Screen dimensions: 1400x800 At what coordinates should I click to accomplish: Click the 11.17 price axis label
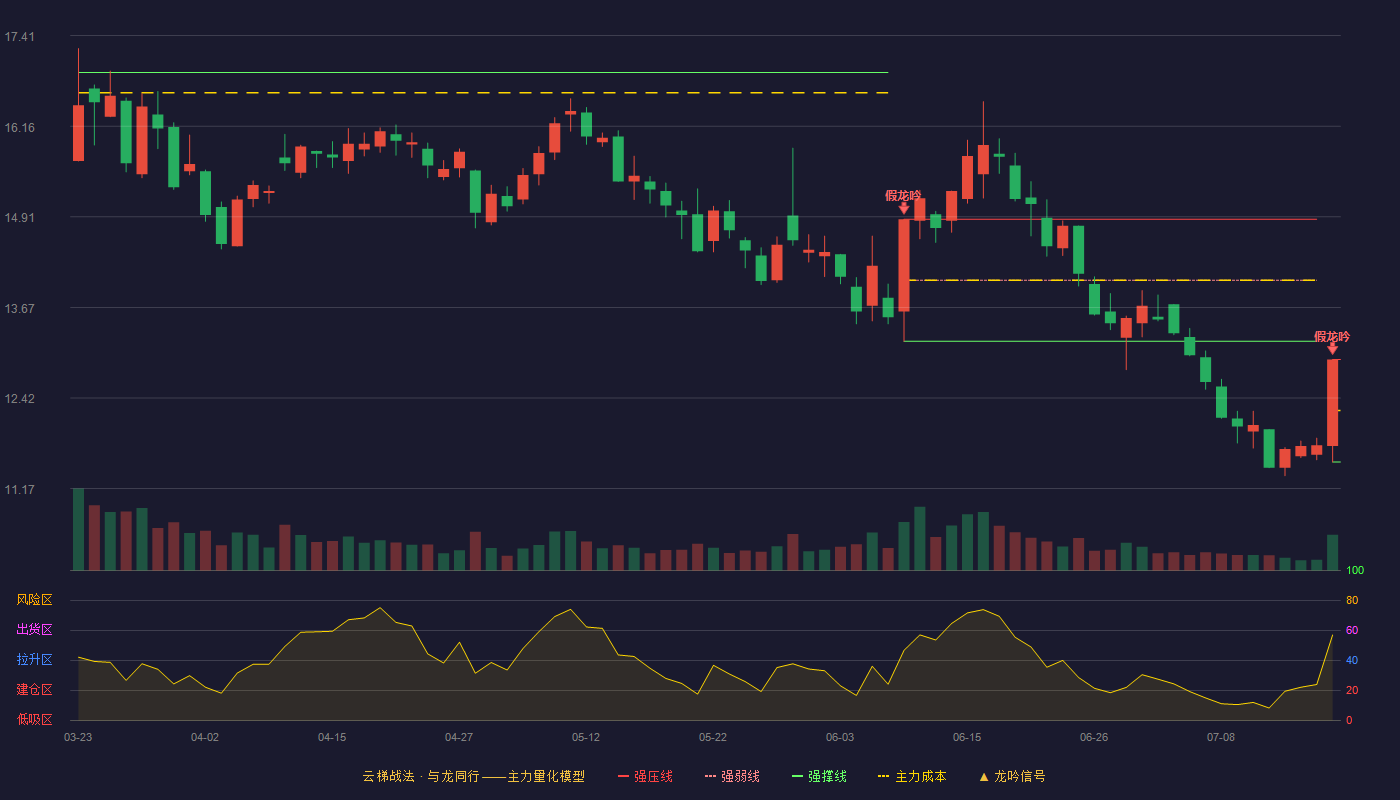point(19,490)
